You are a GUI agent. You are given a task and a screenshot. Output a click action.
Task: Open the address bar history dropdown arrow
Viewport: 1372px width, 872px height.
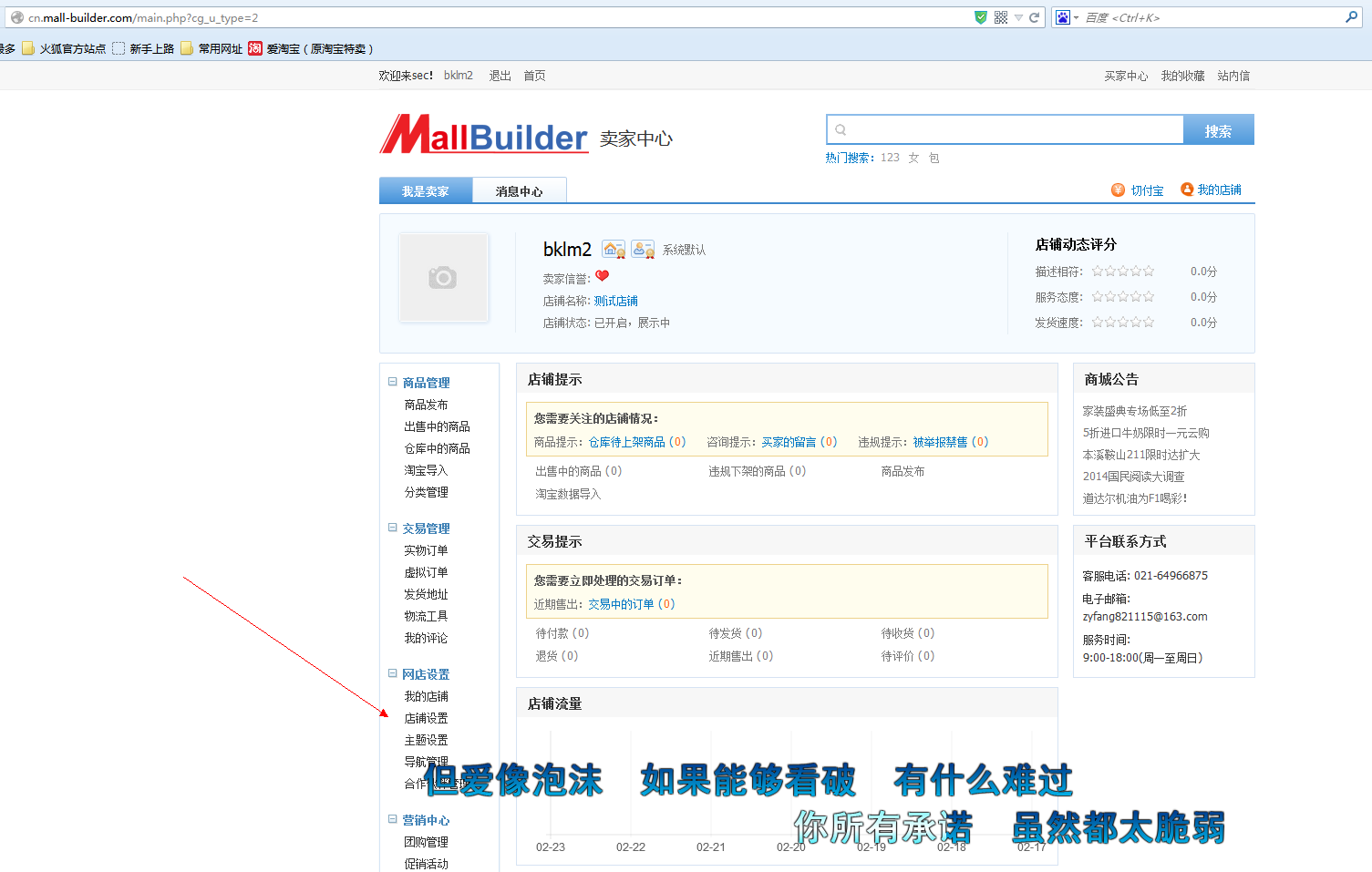[x=1018, y=17]
